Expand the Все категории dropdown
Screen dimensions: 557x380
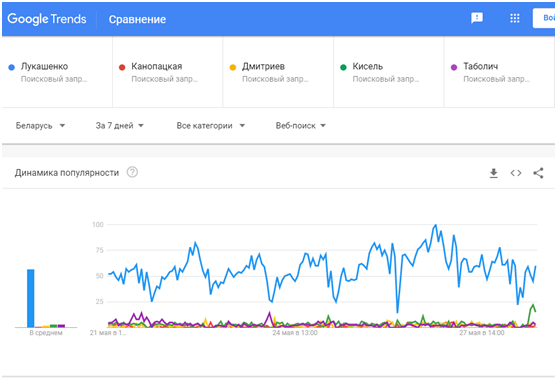coord(211,125)
